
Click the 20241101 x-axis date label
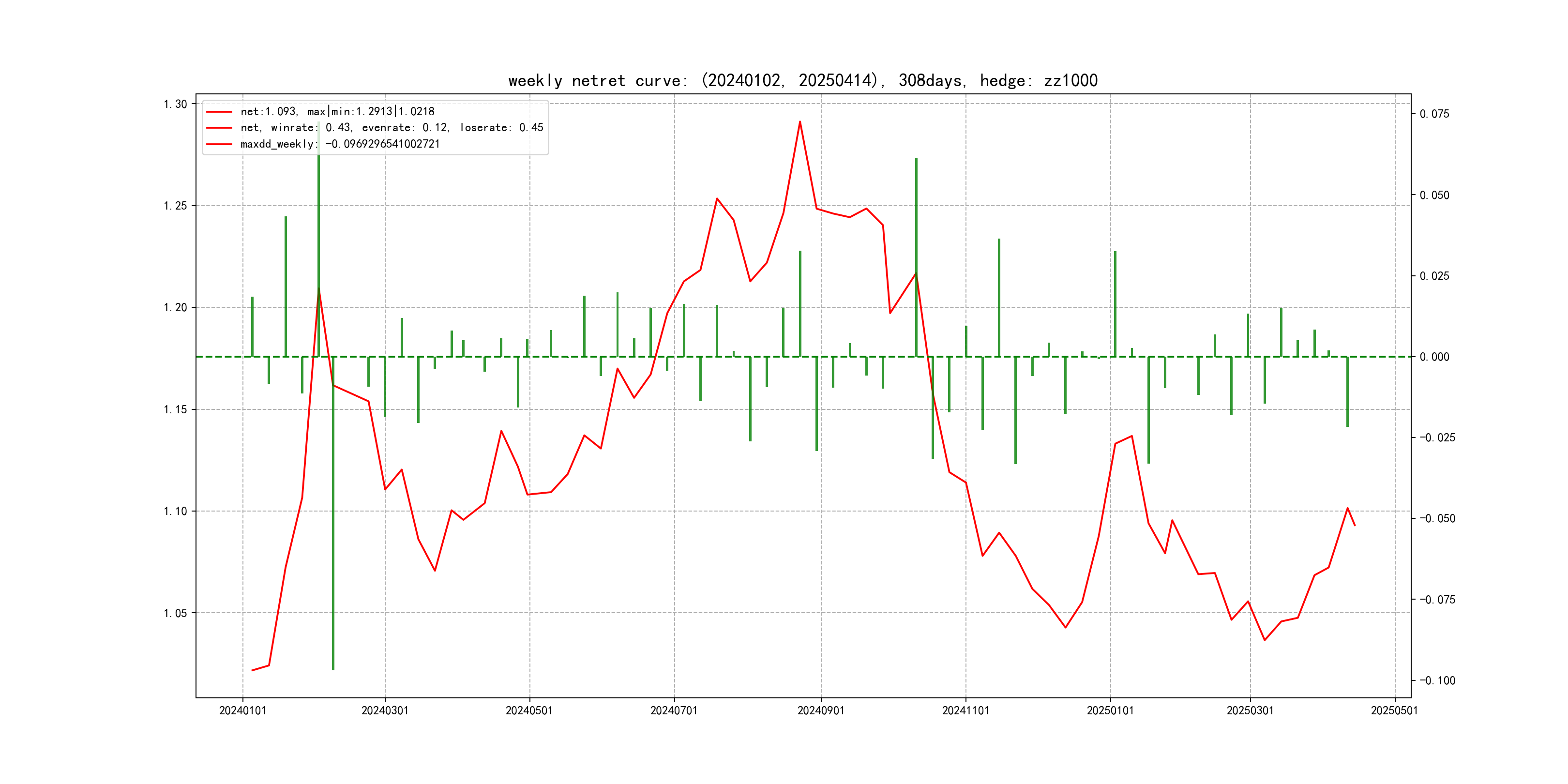pyautogui.click(x=965, y=710)
